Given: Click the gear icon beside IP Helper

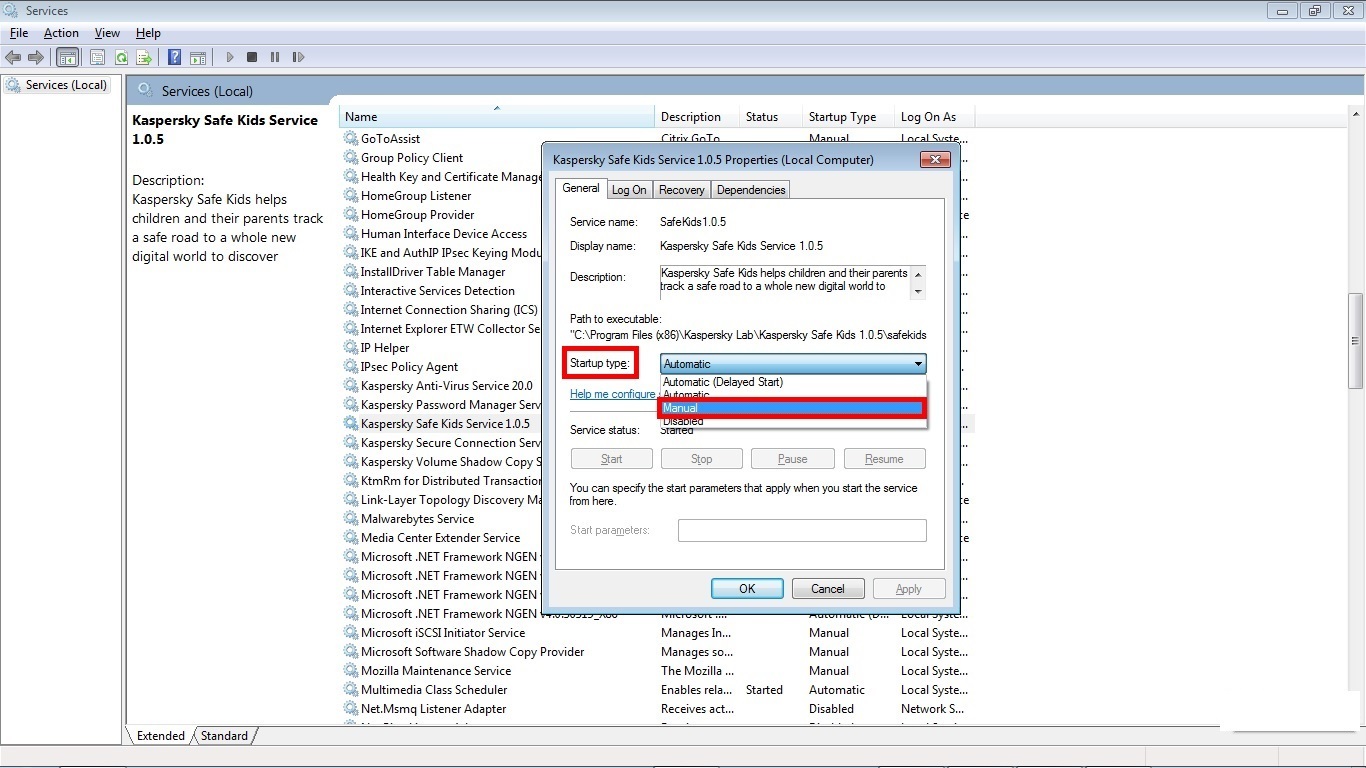Looking at the screenshot, I should click(x=351, y=348).
